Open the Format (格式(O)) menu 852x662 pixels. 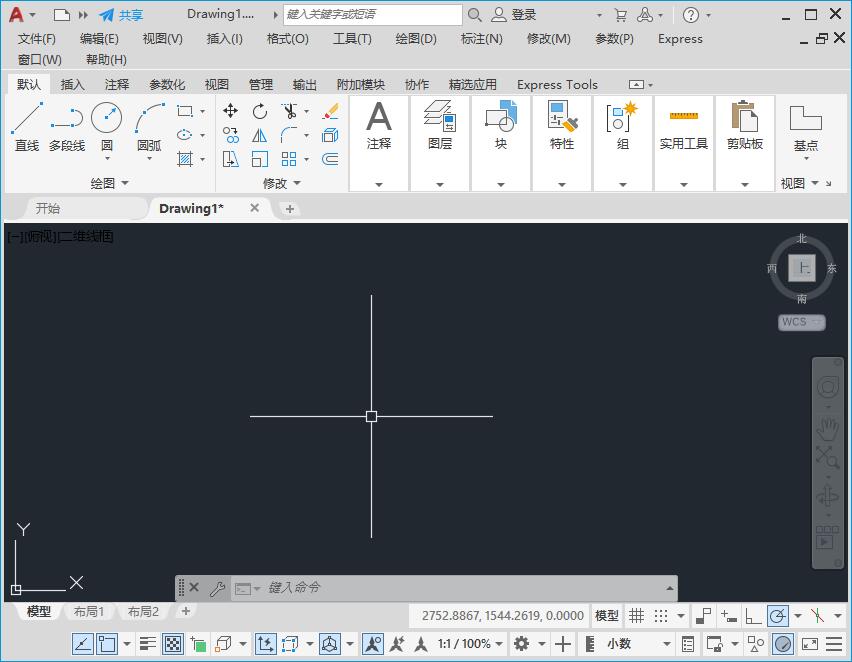(x=287, y=39)
